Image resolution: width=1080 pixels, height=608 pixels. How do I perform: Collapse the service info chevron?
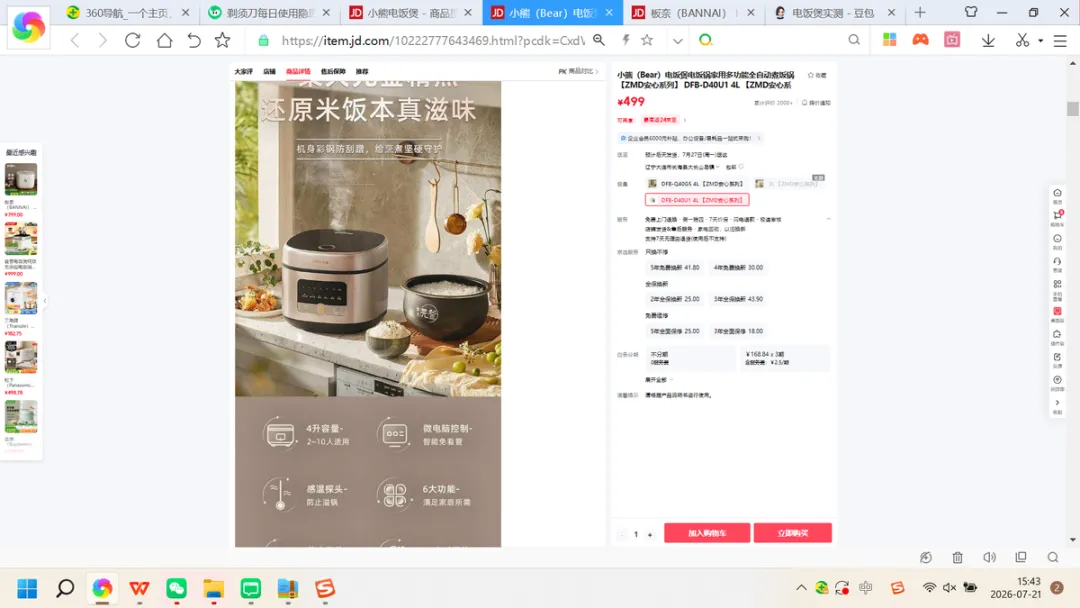point(829,219)
